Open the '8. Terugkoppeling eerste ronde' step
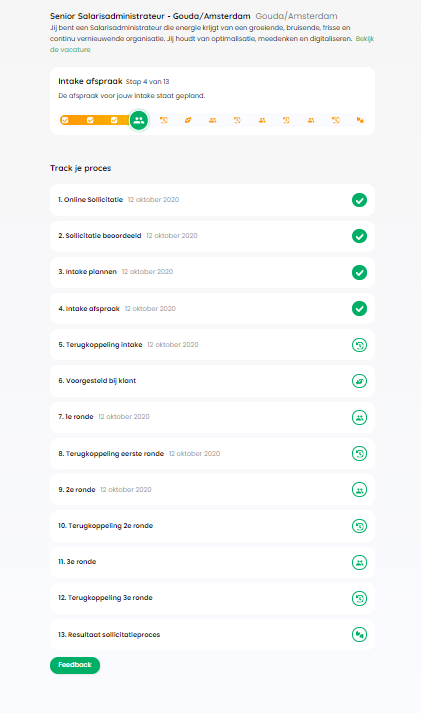Screen dimensions: 421x713 coord(212,454)
